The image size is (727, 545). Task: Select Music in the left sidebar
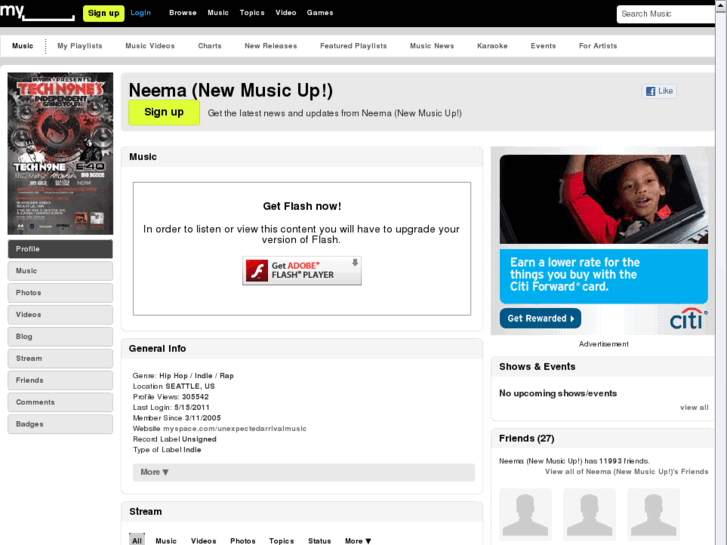click(60, 271)
